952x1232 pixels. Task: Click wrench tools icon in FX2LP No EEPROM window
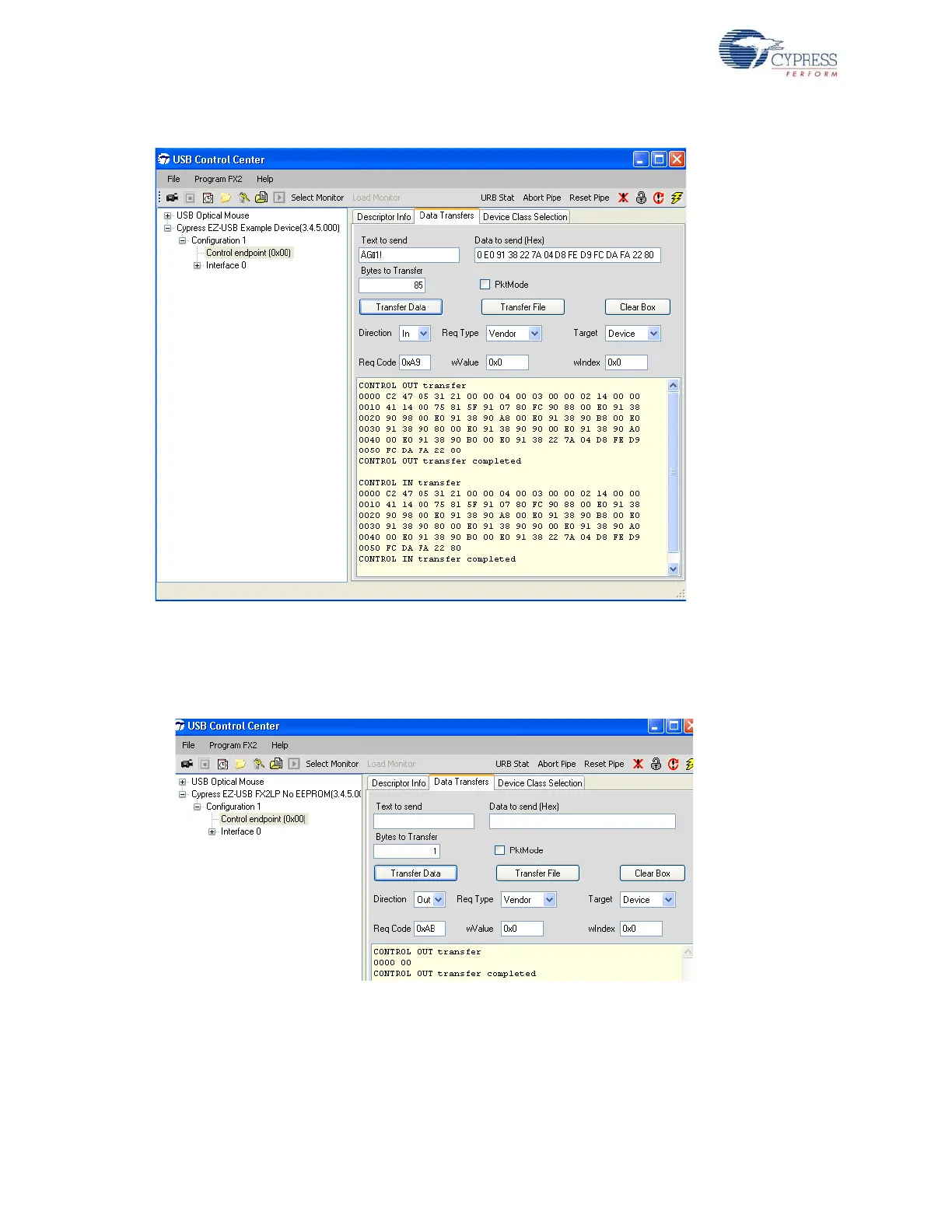258,764
